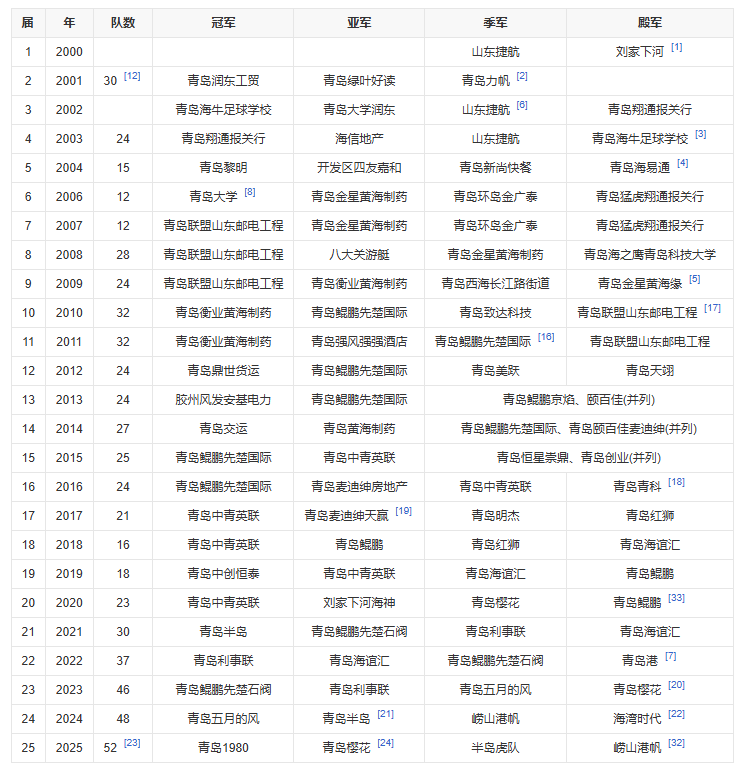Follow footnote [5] beside 青岛金星黄海缘
This screenshot has width=749, height=771.
[694, 279]
